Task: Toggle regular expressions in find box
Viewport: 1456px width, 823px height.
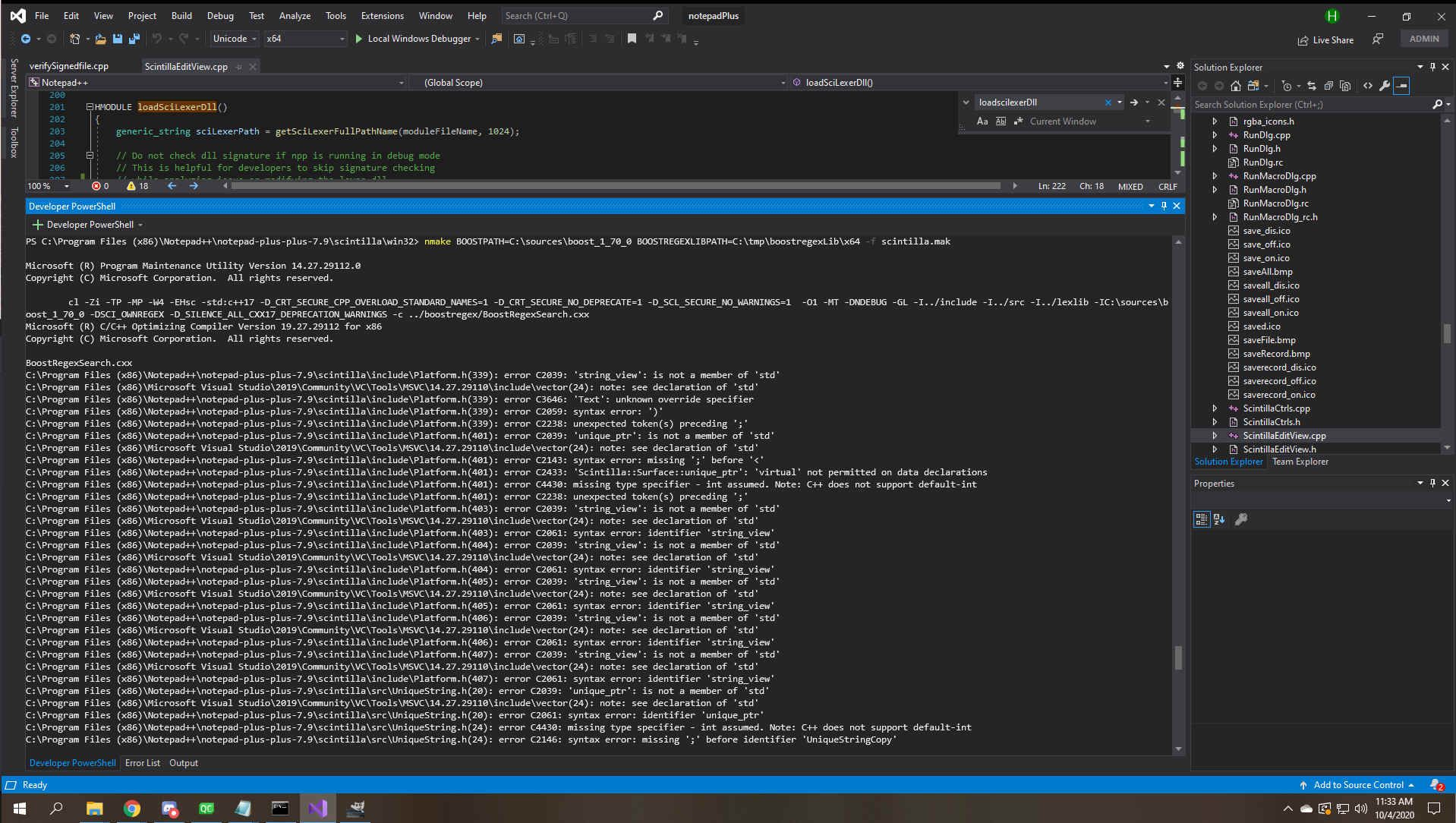Action: [x=1019, y=121]
